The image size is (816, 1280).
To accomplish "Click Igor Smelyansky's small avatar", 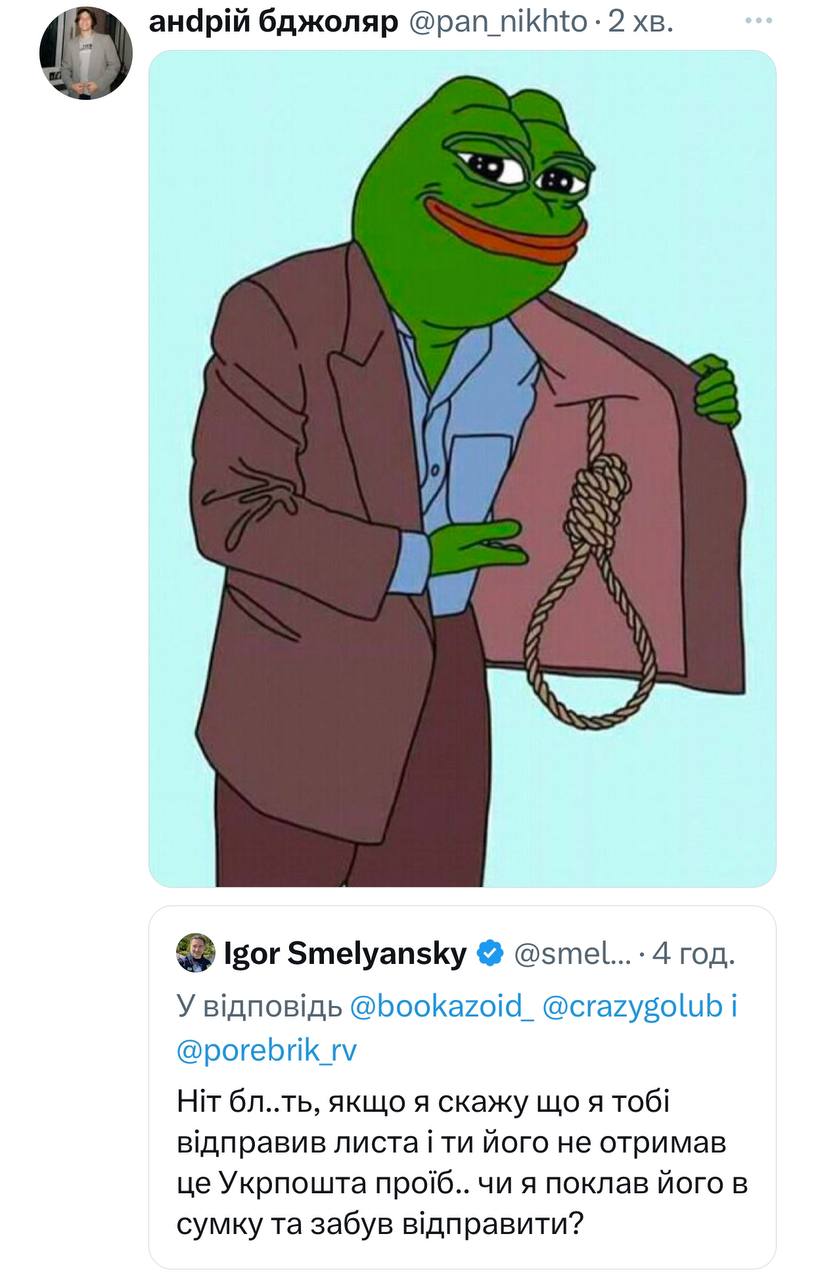I will pyautogui.click(x=195, y=954).
